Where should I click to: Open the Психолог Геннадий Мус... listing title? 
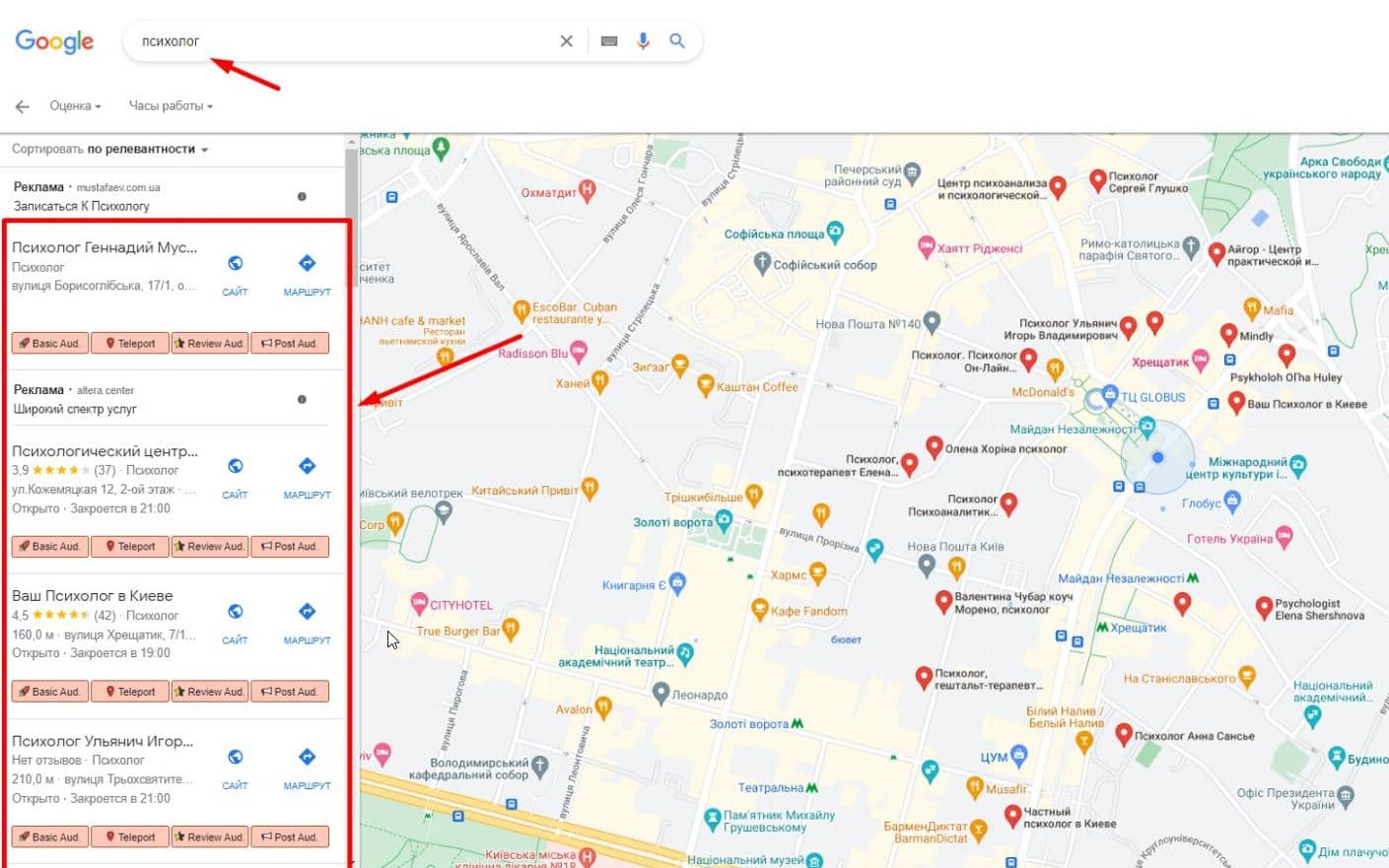click(104, 247)
